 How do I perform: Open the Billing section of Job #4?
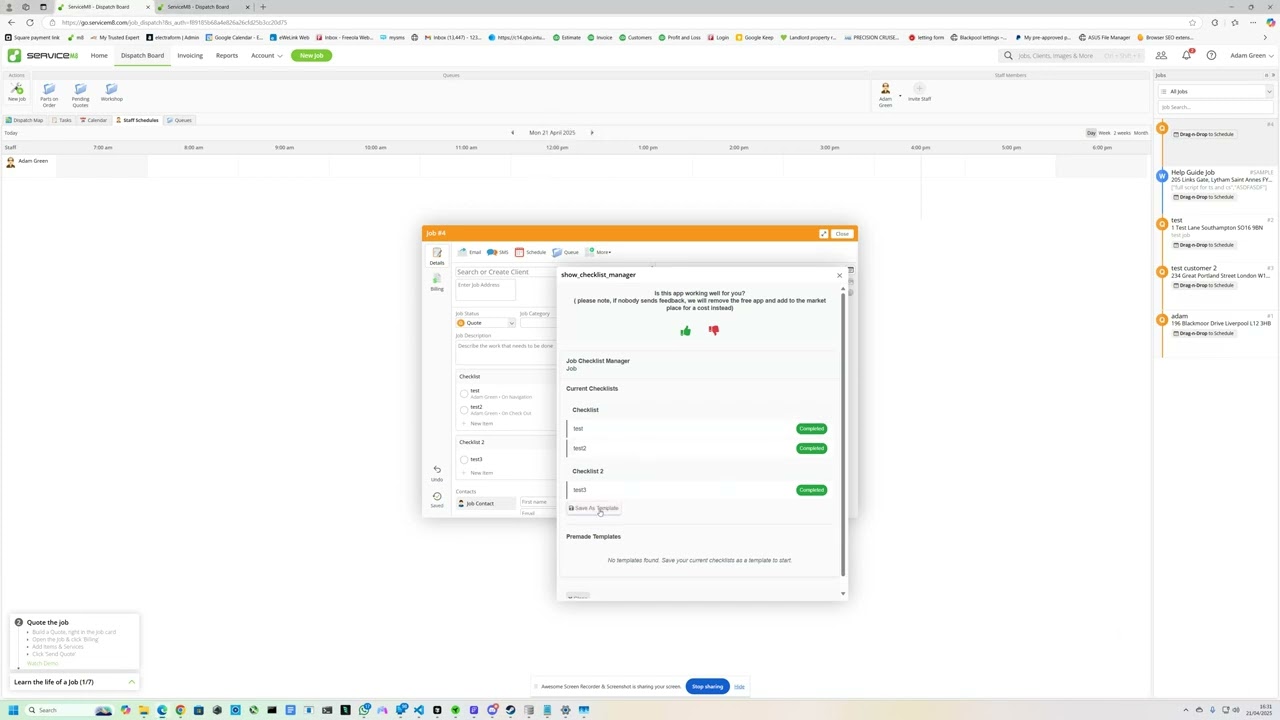(x=437, y=283)
